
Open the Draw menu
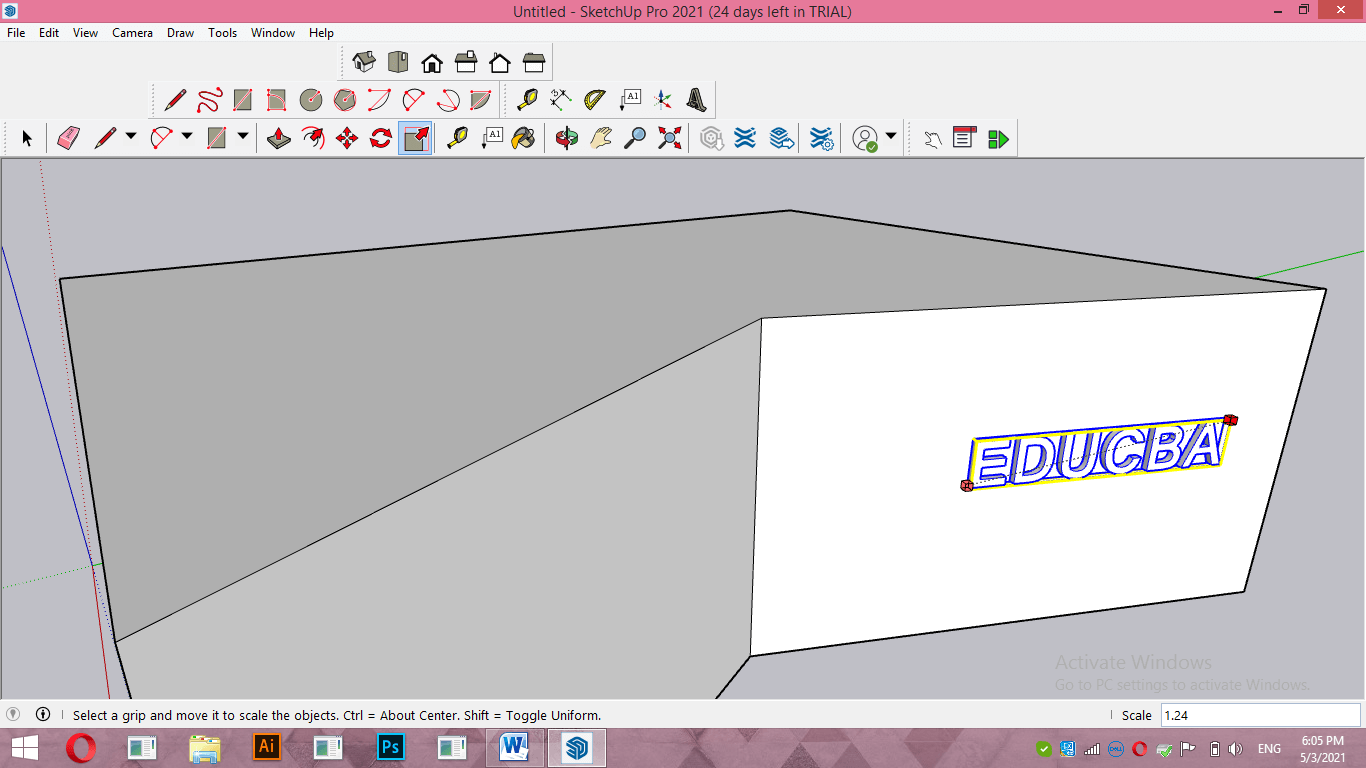click(180, 33)
